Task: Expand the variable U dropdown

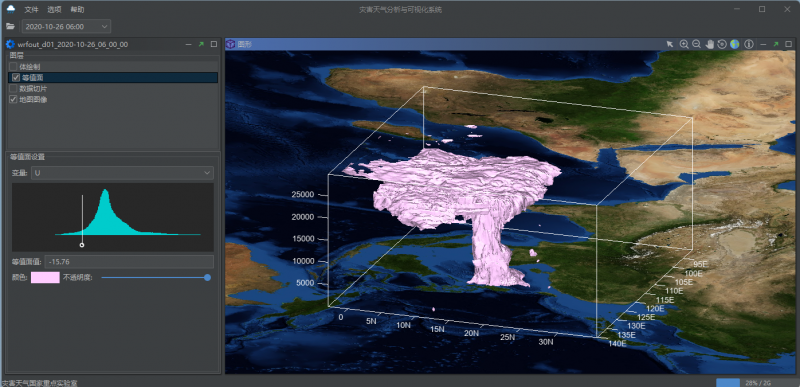Action: click(122, 173)
